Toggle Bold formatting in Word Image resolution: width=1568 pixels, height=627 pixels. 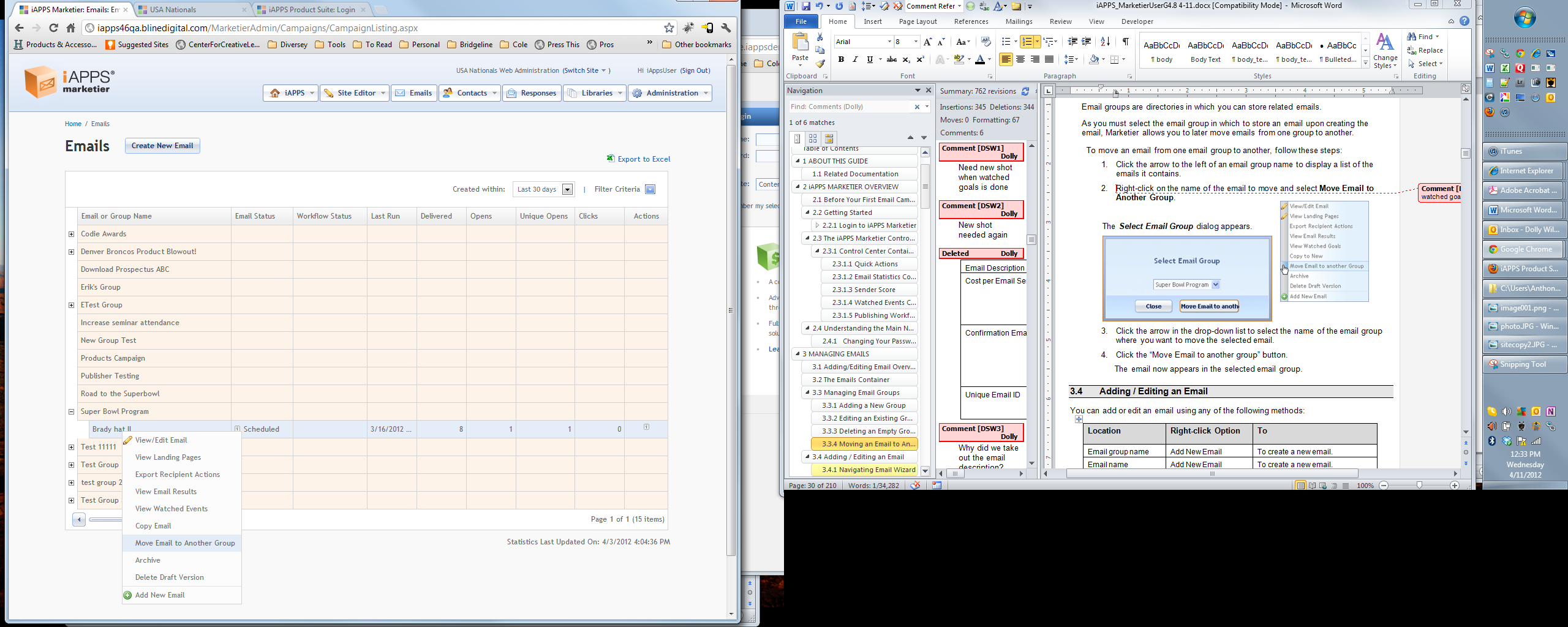pos(841,59)
